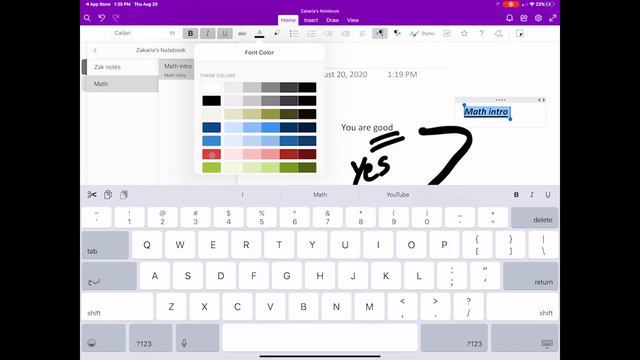Screen dimensions: 640x360
Task: Tap the tab key
Action: (105, 245)
